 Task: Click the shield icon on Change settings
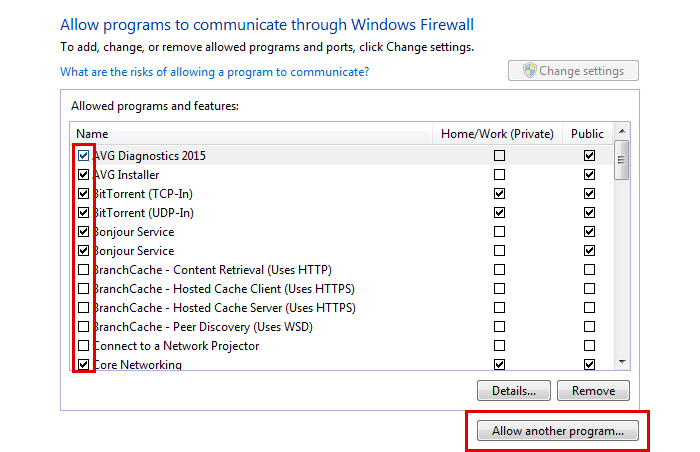tap(526, 71)
